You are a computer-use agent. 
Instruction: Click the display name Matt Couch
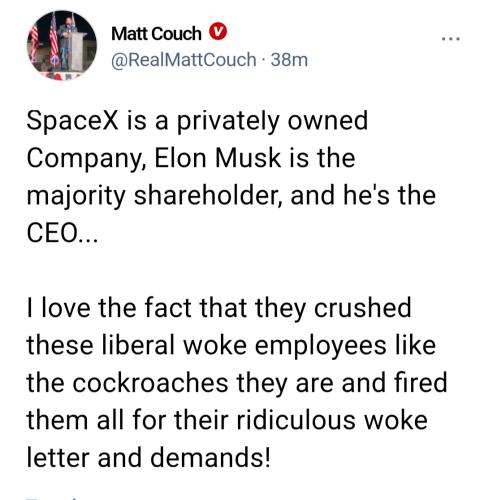coord(156,34)
